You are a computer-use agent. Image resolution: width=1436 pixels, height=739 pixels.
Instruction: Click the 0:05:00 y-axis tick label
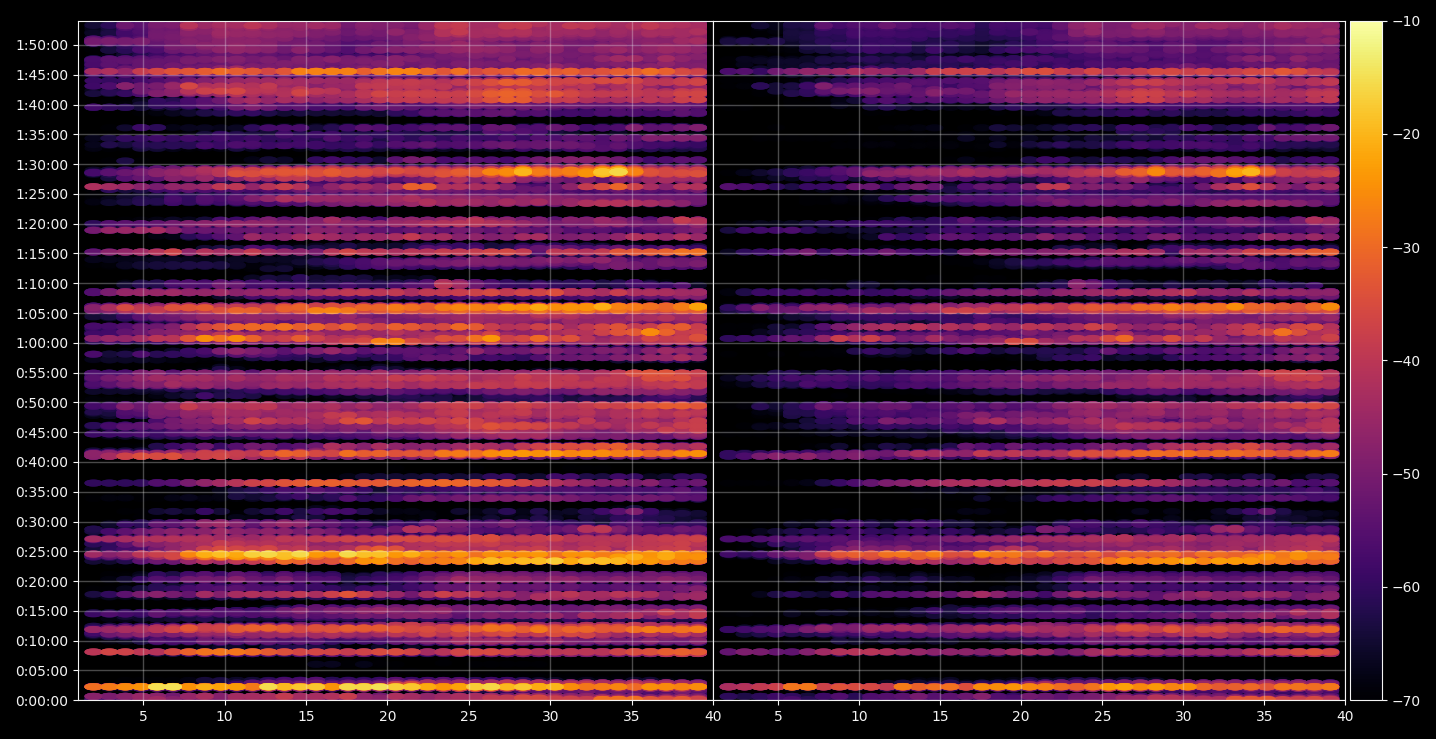[x=42, y=671]
